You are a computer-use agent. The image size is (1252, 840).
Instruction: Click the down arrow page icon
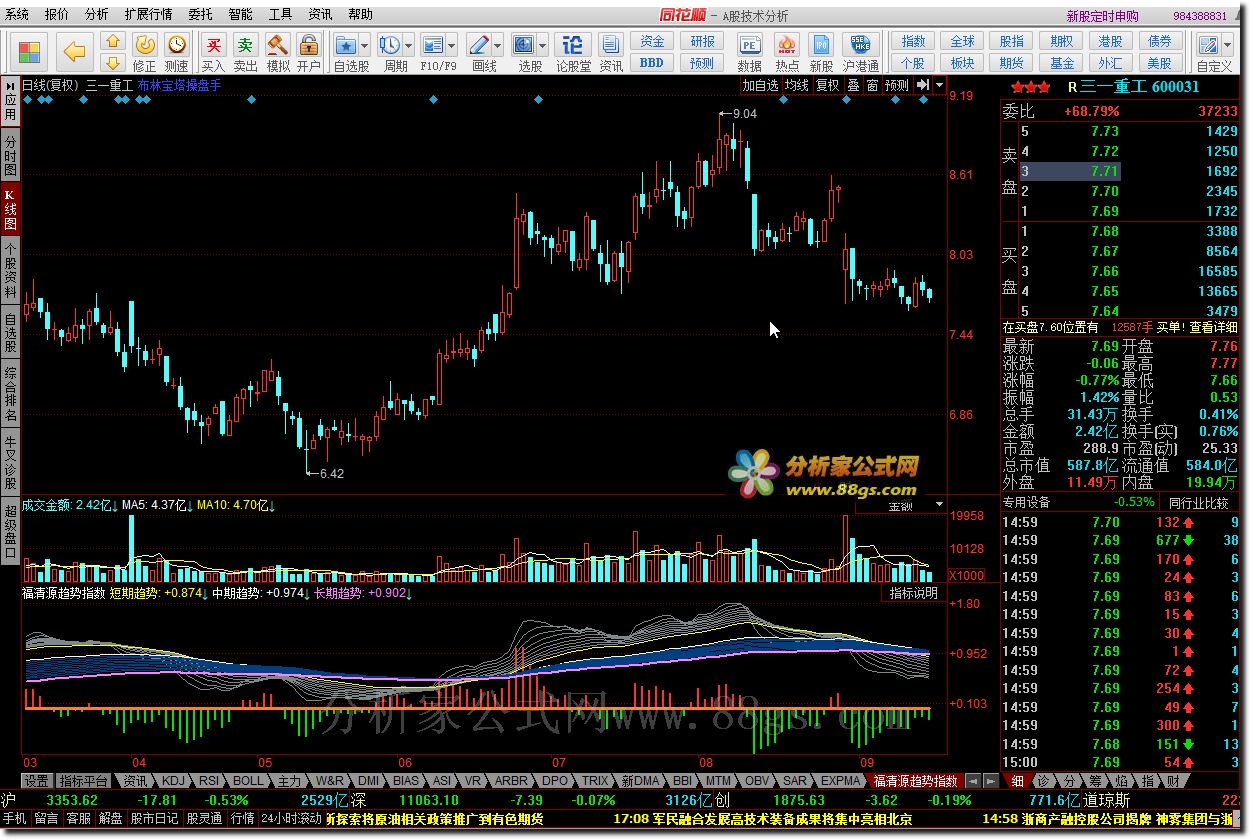pyautogui.click(x=113, y=62)
